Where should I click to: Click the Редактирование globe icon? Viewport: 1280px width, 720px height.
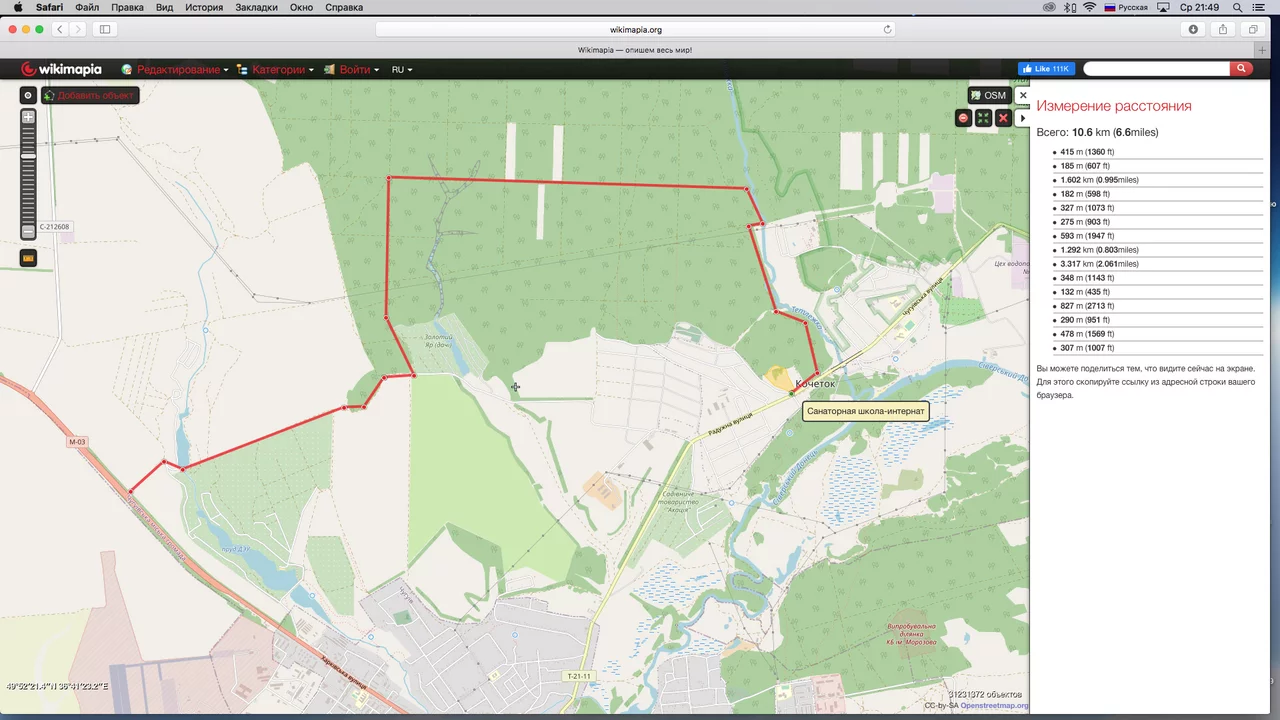point(127,69)
